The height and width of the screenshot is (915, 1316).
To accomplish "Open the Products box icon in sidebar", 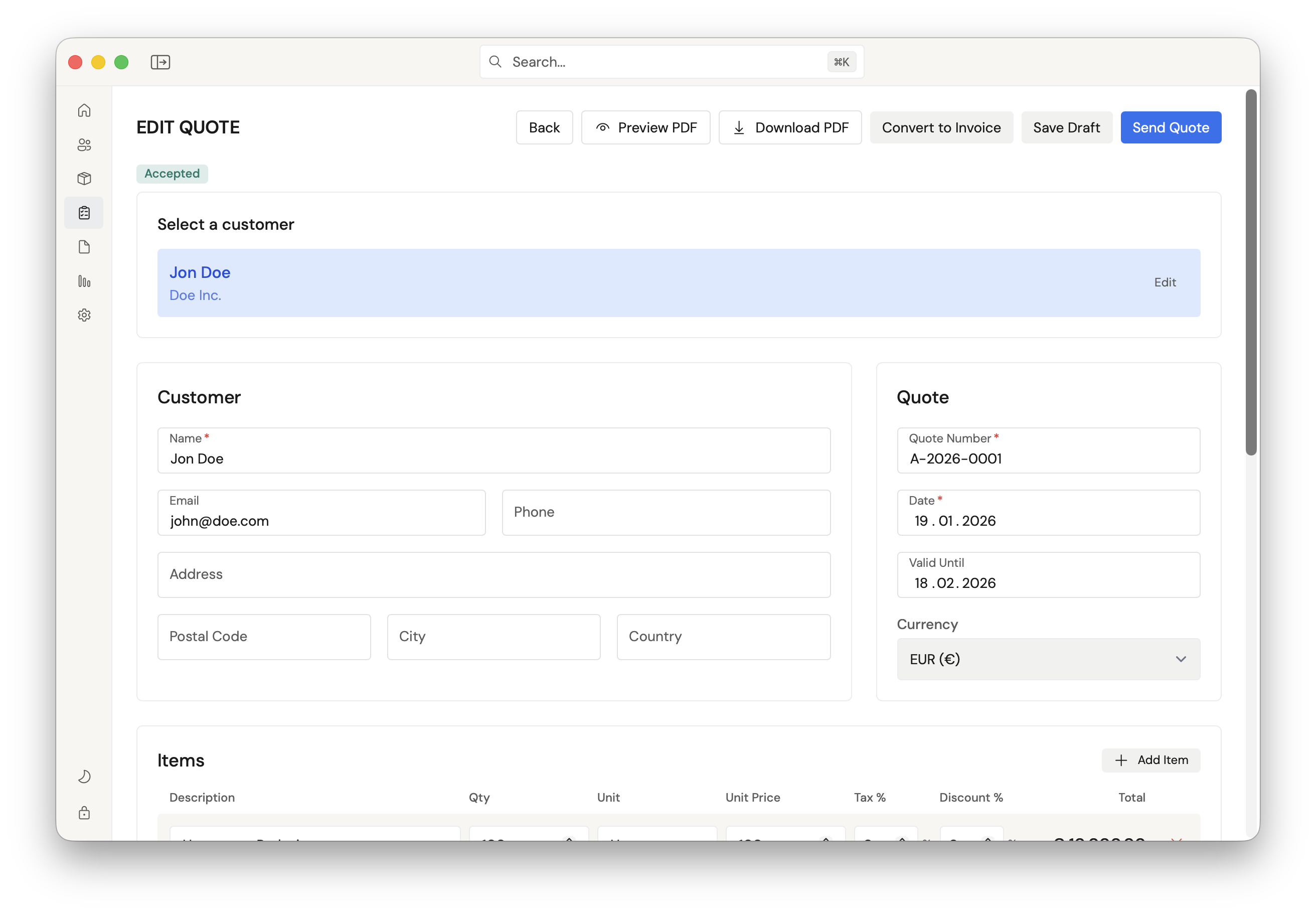I will 84,179.
